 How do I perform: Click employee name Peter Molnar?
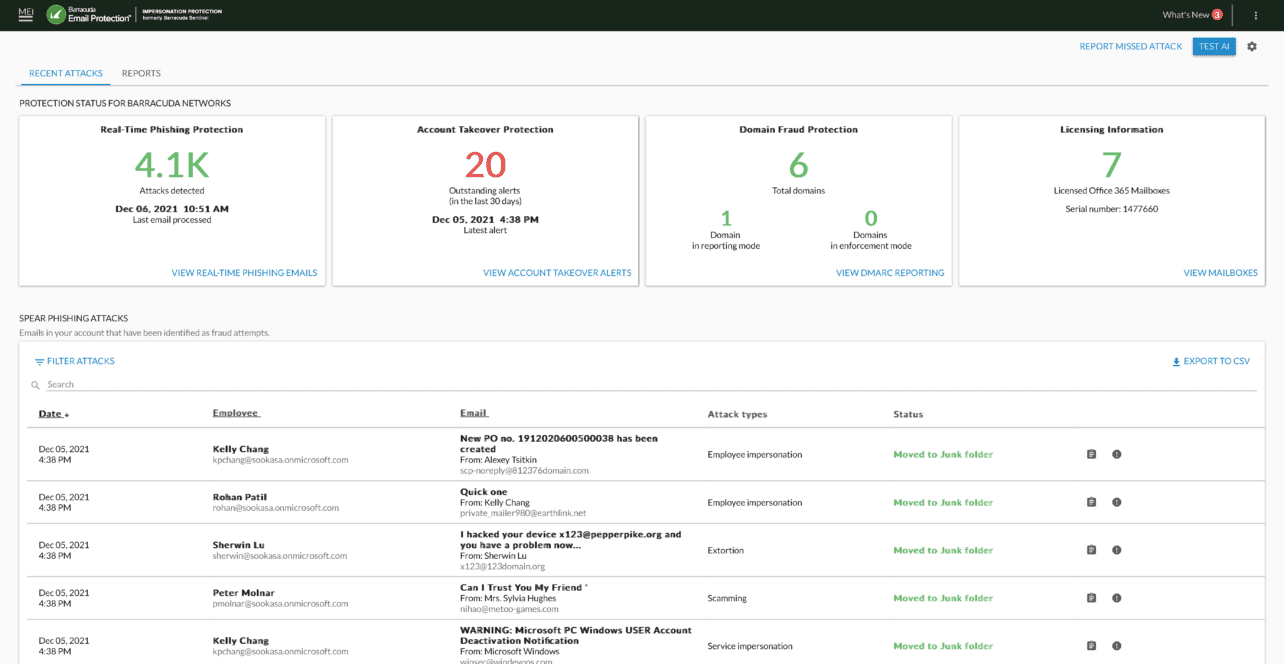tap(241, 593)
